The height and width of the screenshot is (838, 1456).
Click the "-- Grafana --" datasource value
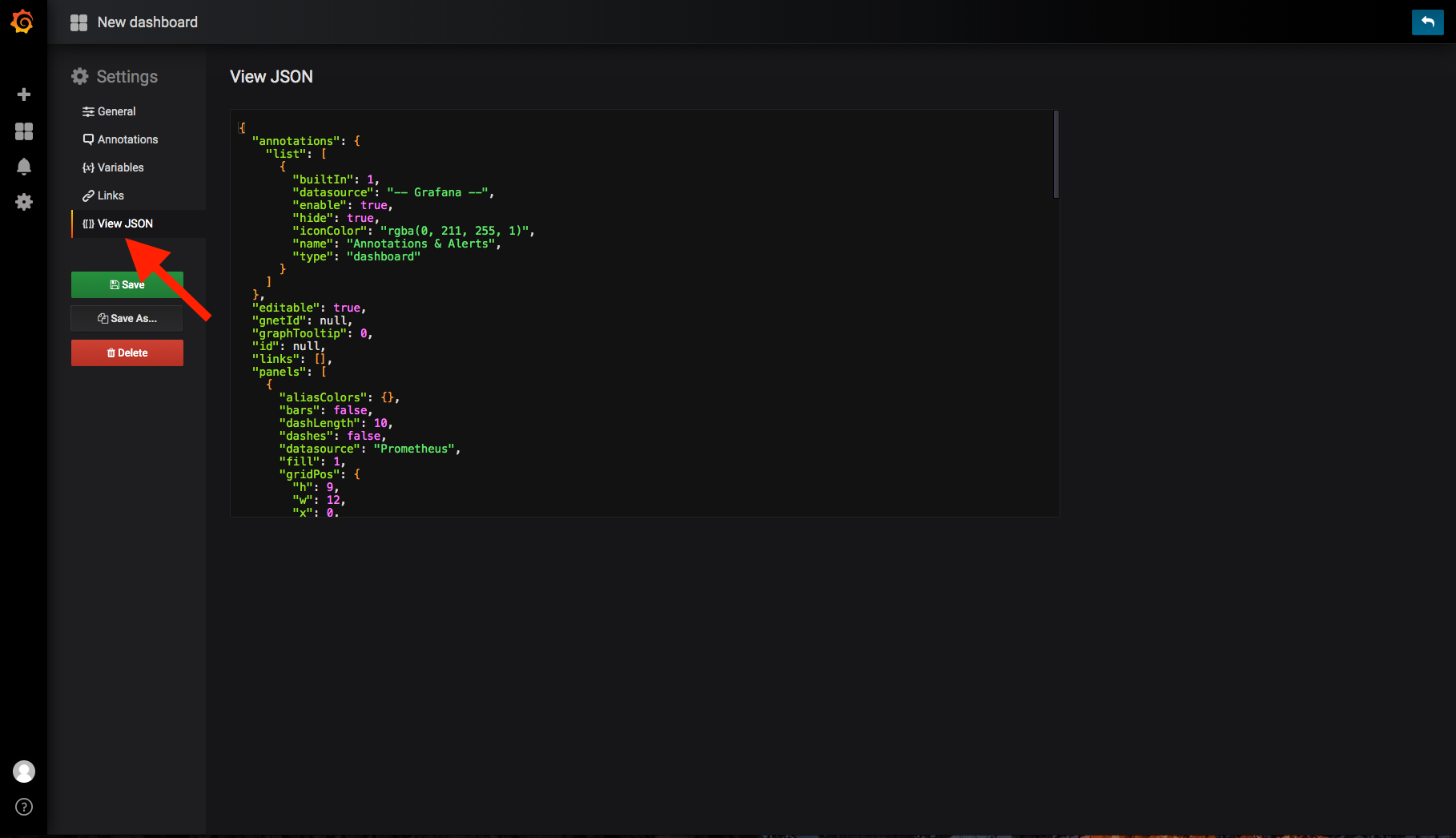tap(437, 192)
